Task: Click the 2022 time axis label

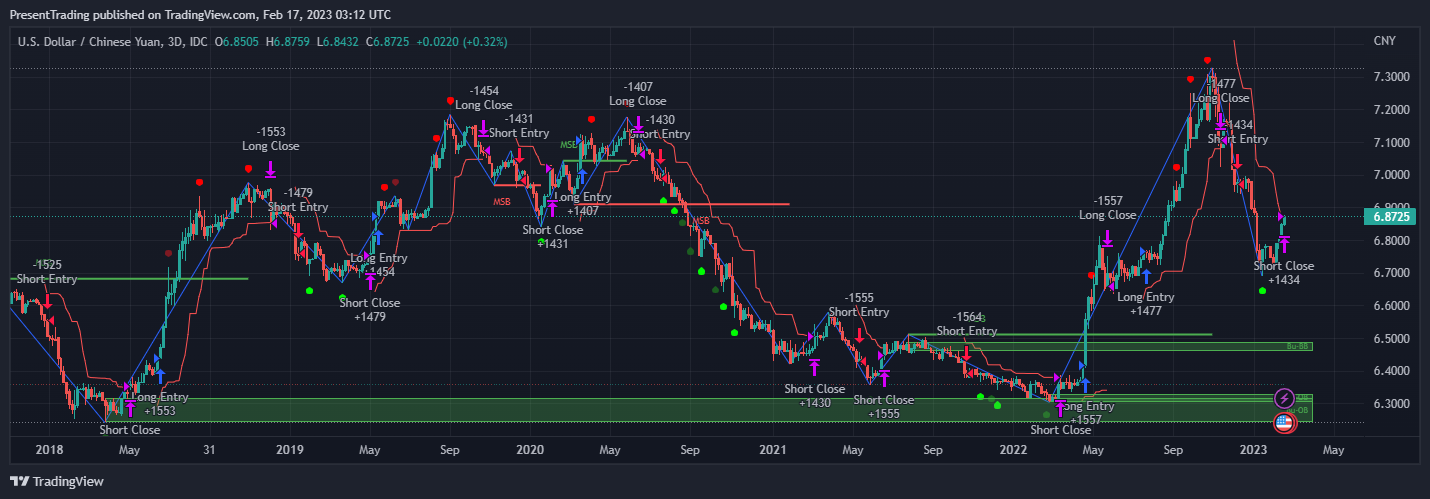Action: click(x=1012, y=450)
